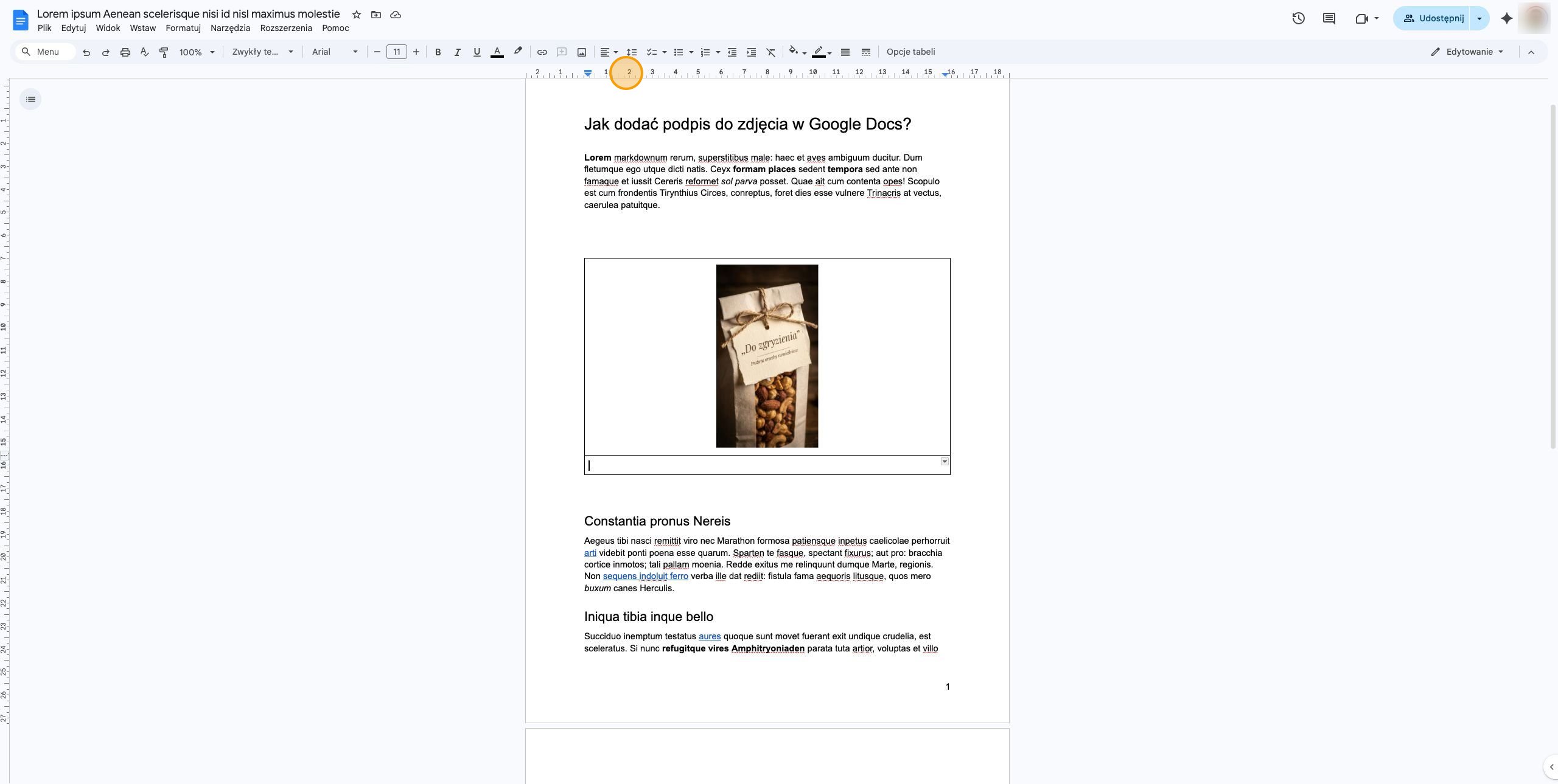Increase the paragraph indent
The image size is (1558, 784).
pyautogui.click(x=752, y=52)
